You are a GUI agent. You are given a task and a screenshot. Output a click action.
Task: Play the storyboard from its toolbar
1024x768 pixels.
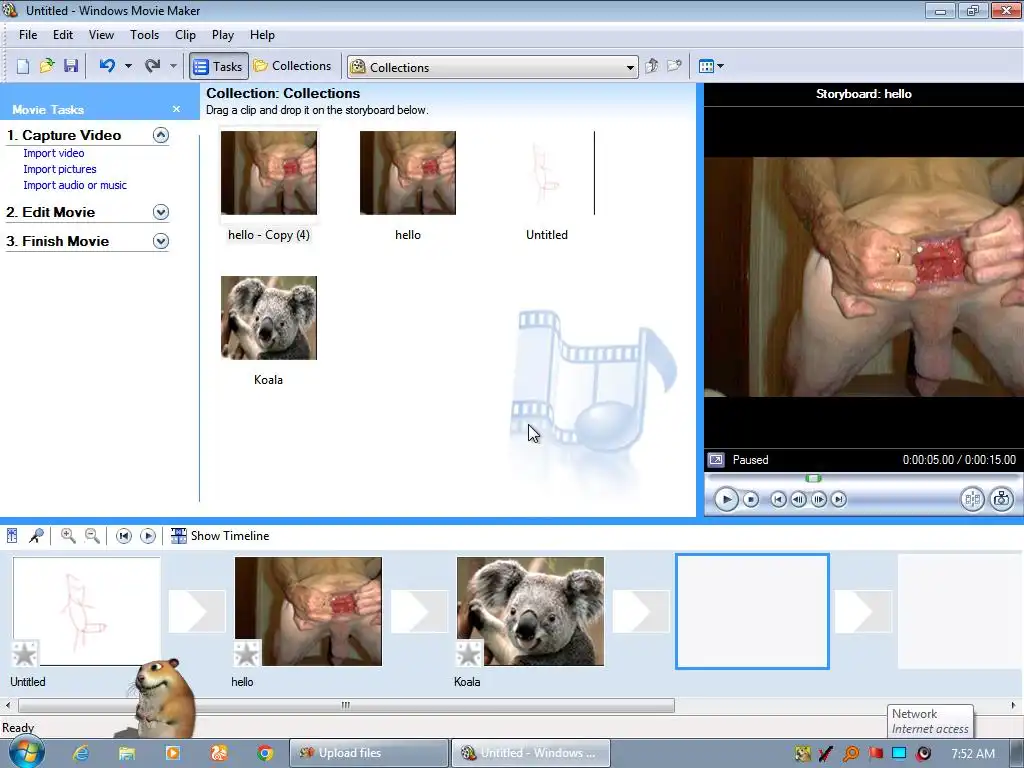(x=148, y=536)
